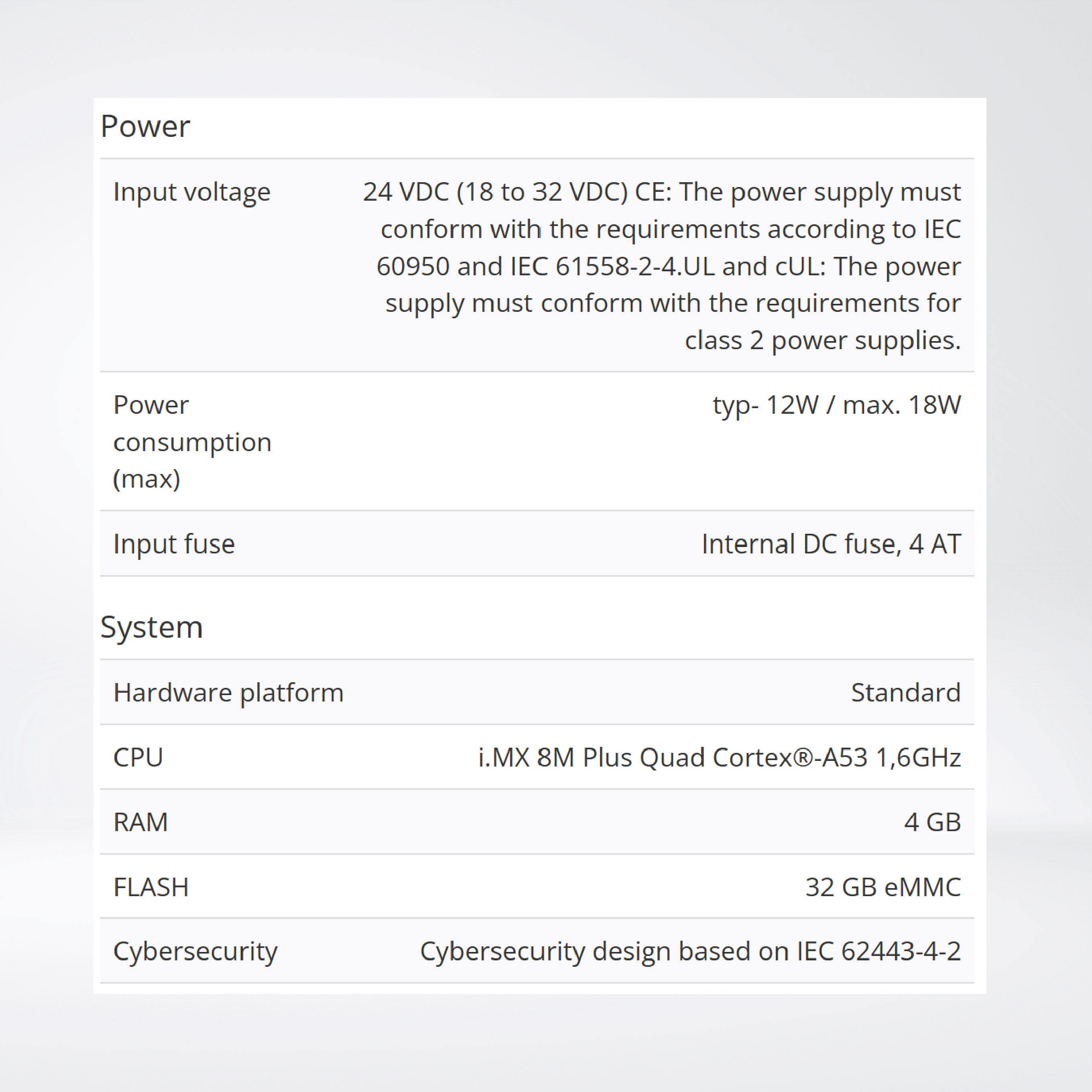Click the class 2 power supplies text

coord(822,340)
